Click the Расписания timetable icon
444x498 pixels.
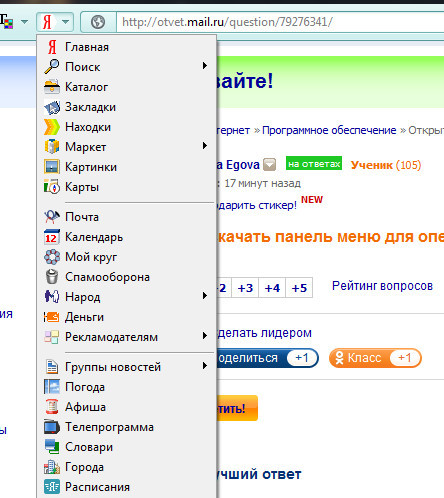[52, 487]
